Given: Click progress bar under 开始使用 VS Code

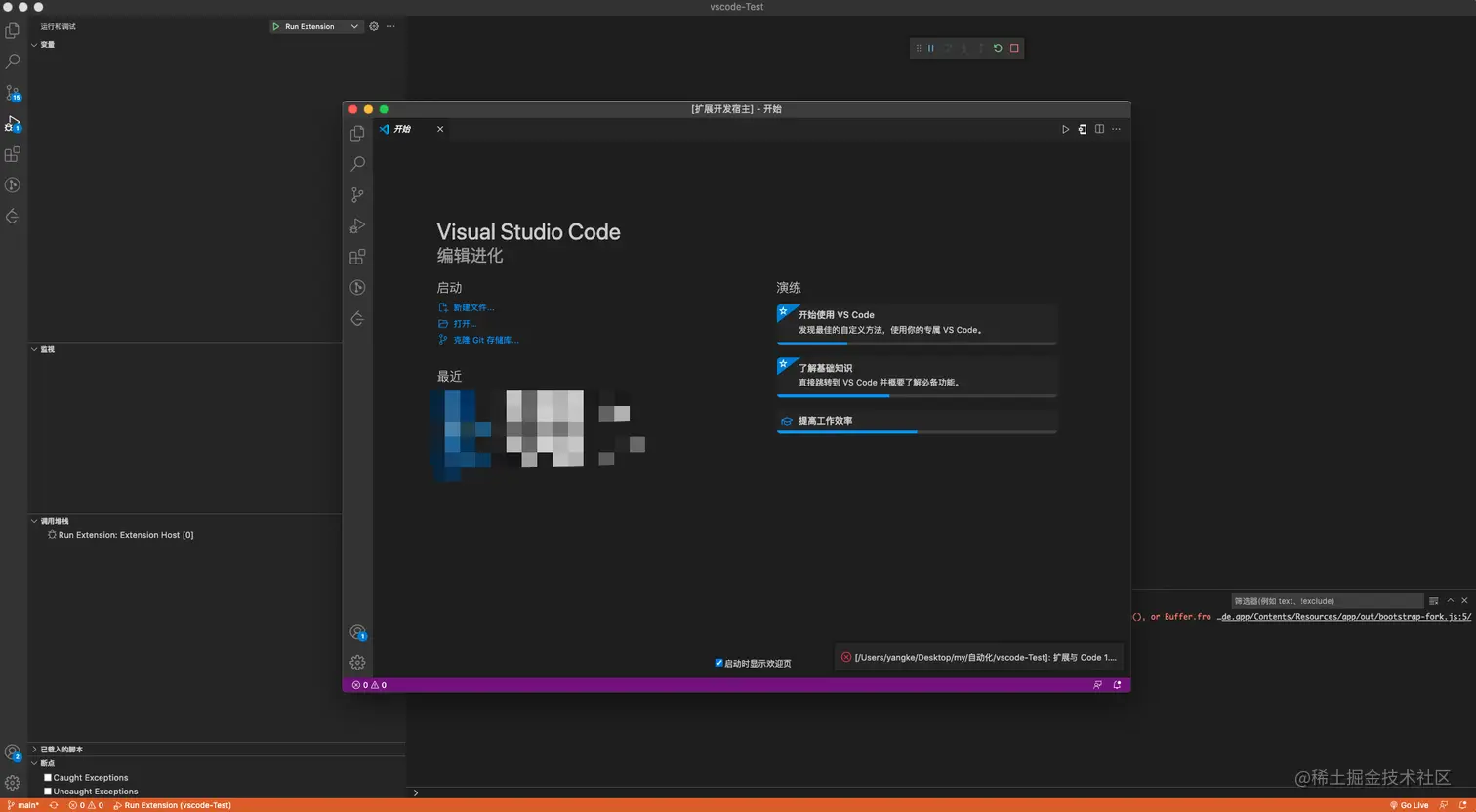Looking at the screenshot, I should pos(917,343).
